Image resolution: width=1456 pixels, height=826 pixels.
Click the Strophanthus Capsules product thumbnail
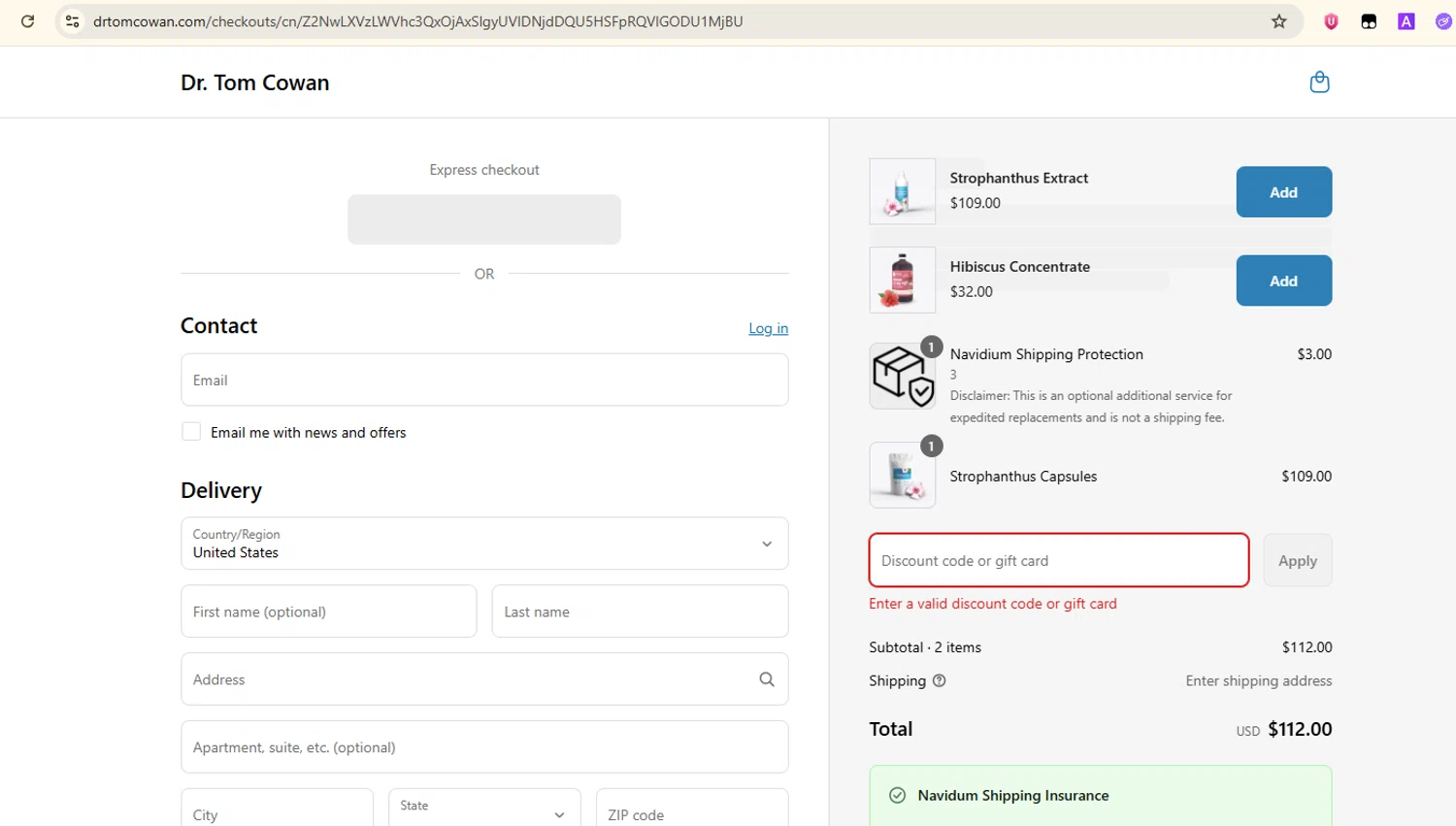[x=903, y=476]
